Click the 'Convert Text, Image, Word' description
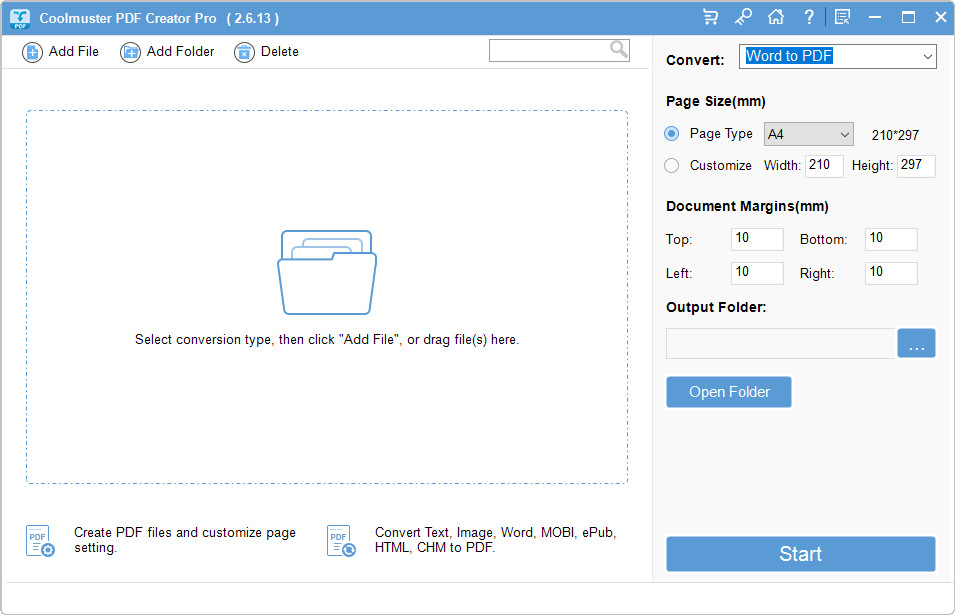Image resolution: width=955 pixels, height=615 pixels. click(496, 540)
